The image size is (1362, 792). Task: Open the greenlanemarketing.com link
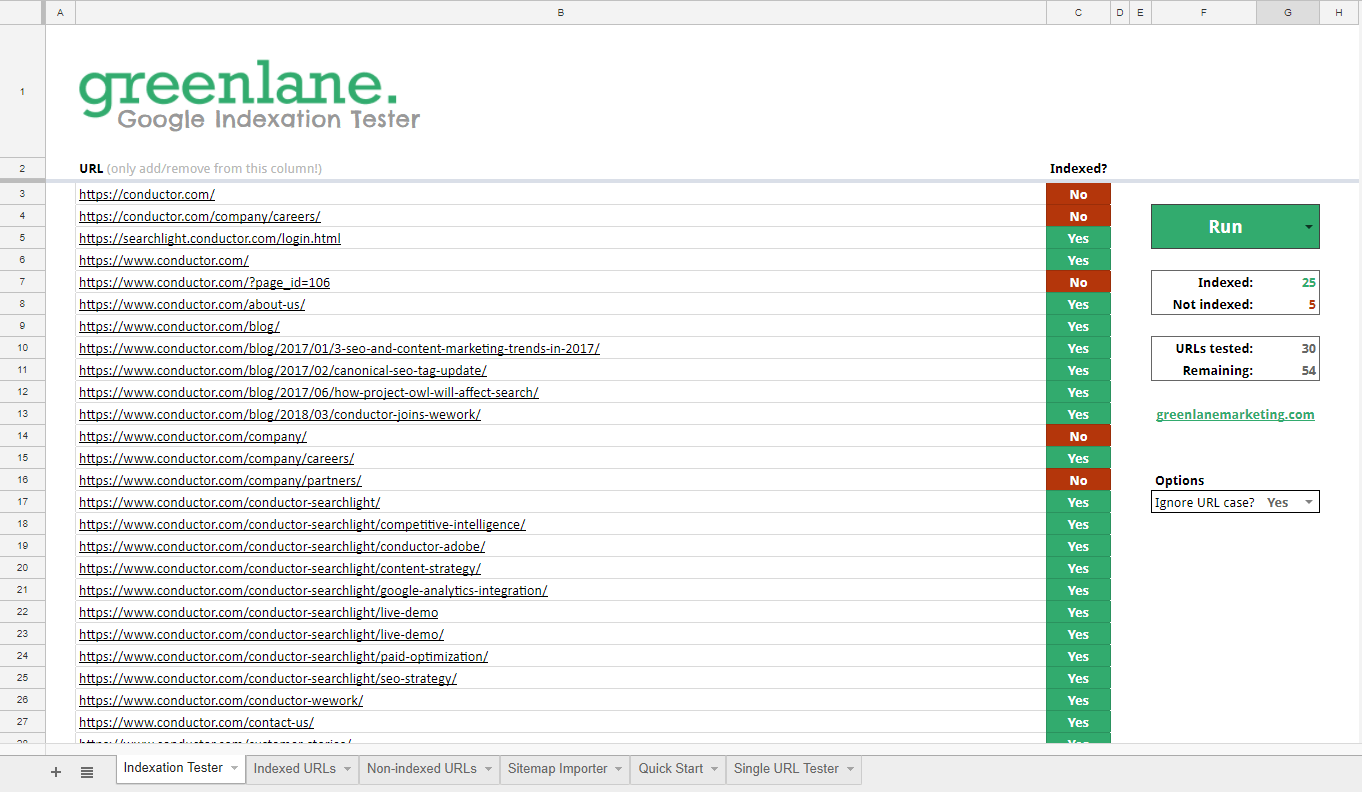pos(1235,414)
